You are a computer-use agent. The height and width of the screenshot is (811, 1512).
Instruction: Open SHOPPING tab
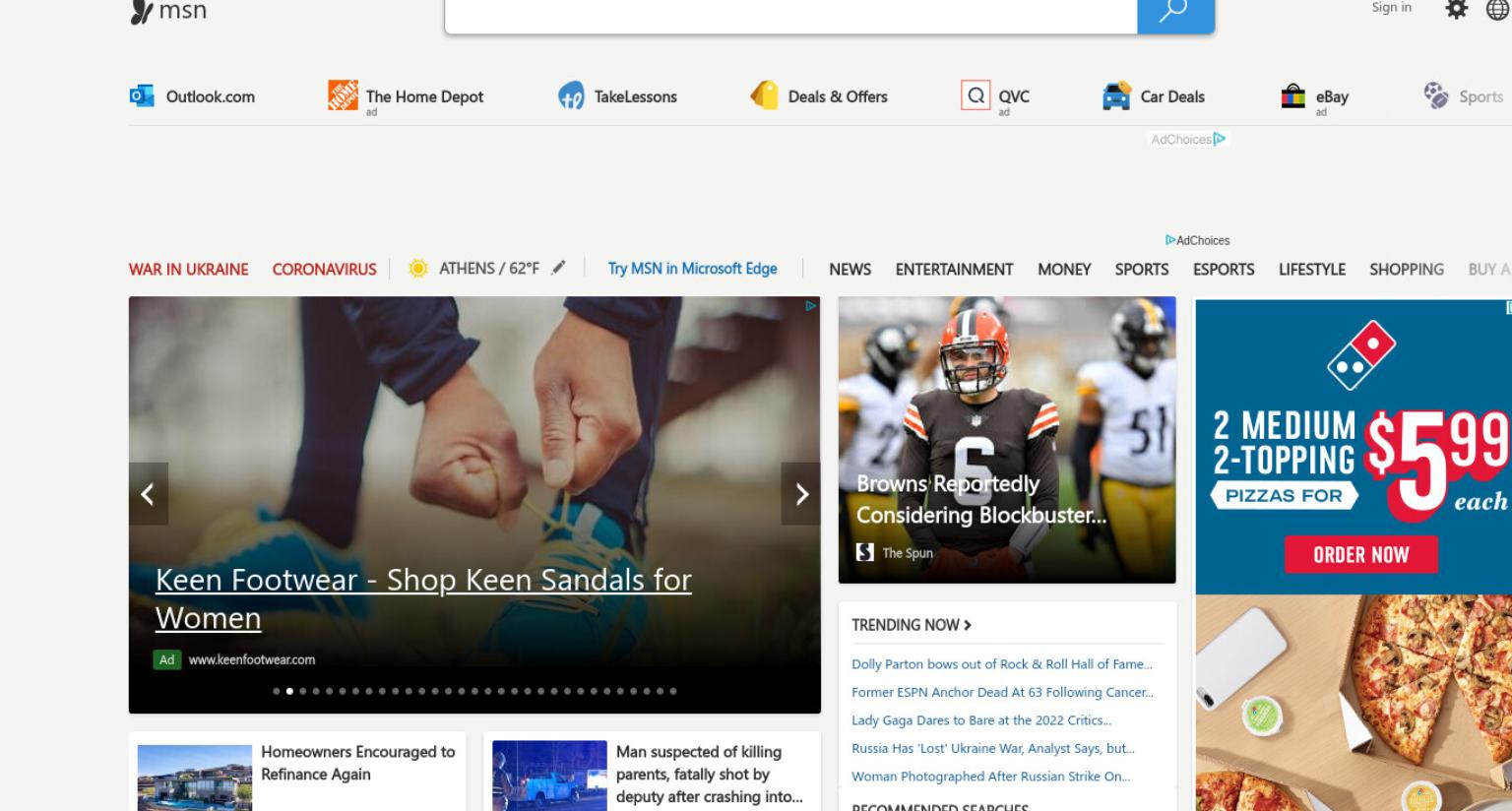click(1407, 269)
